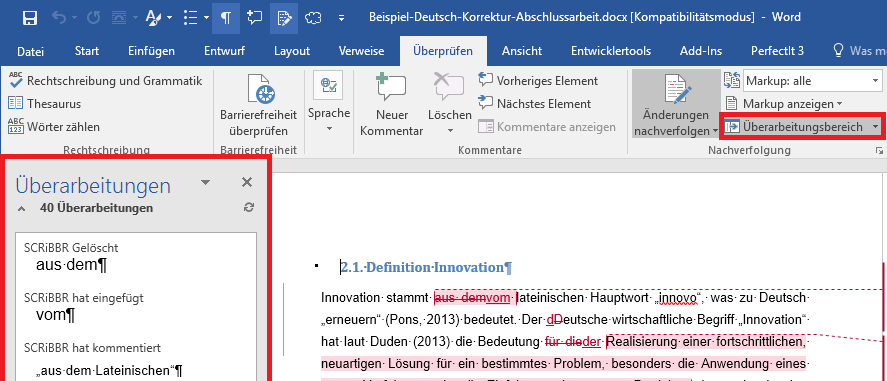Open the Überarbeitungsbereich dropdown arrow
The width and height of the screenshot is (887, 381).
pos(876,127)
